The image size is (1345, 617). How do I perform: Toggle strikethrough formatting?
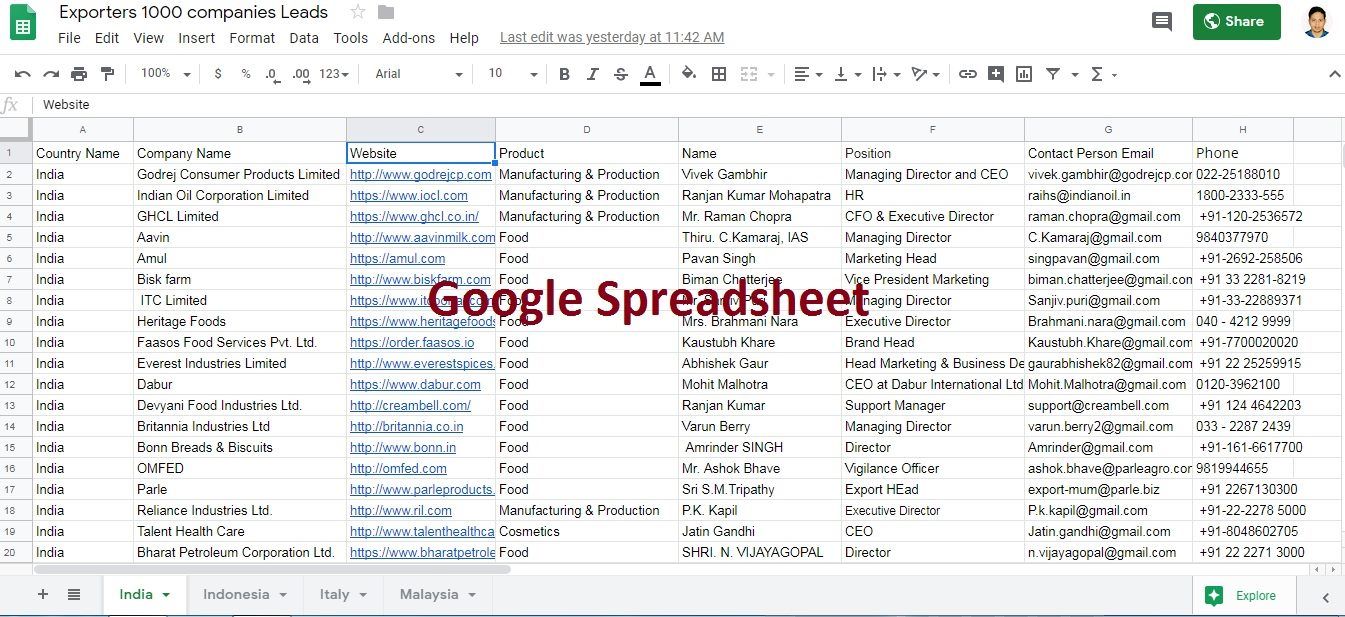coord(620,74)
